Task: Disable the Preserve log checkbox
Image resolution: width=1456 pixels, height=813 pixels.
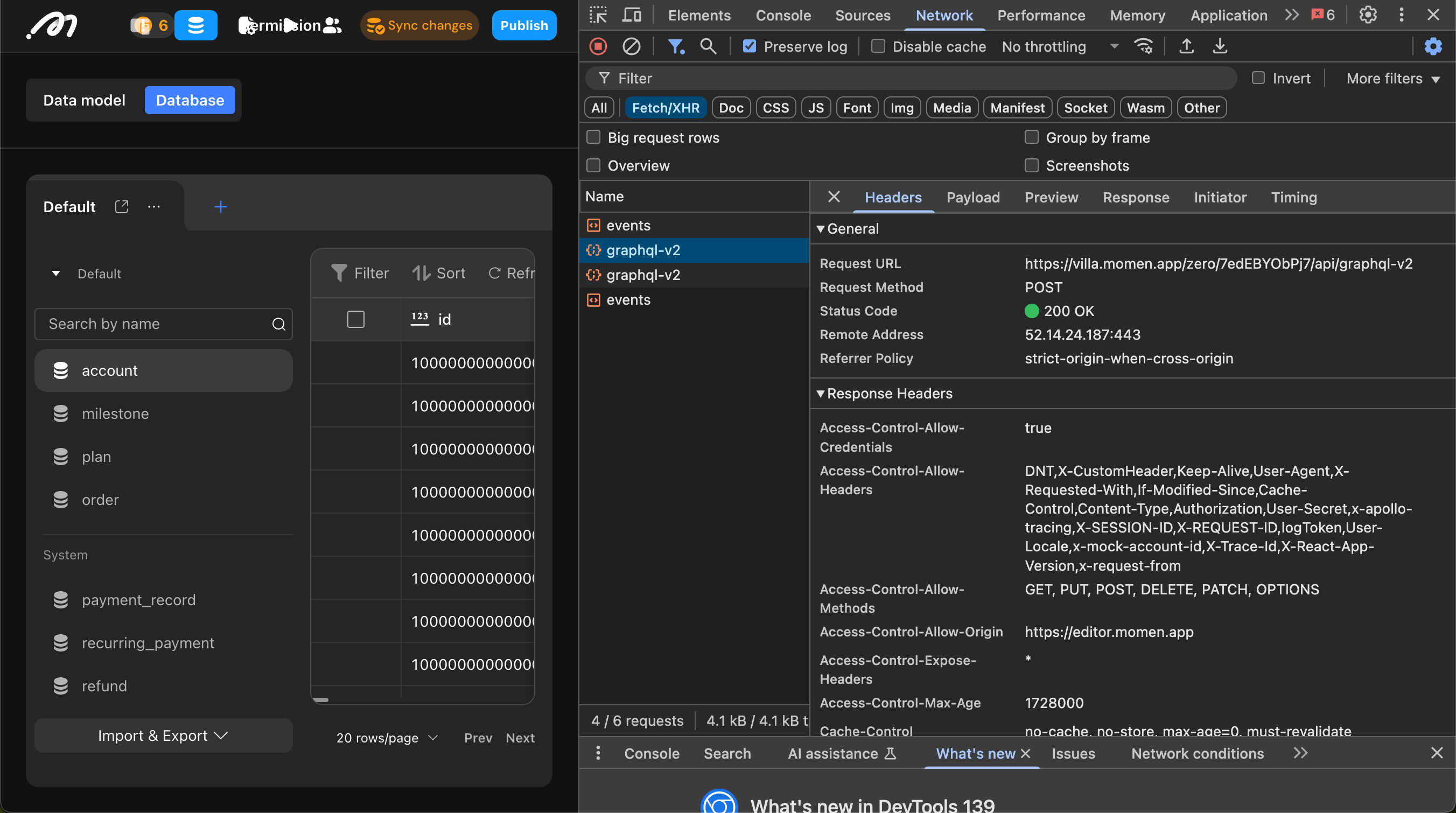Action: [x=750, y=46]
